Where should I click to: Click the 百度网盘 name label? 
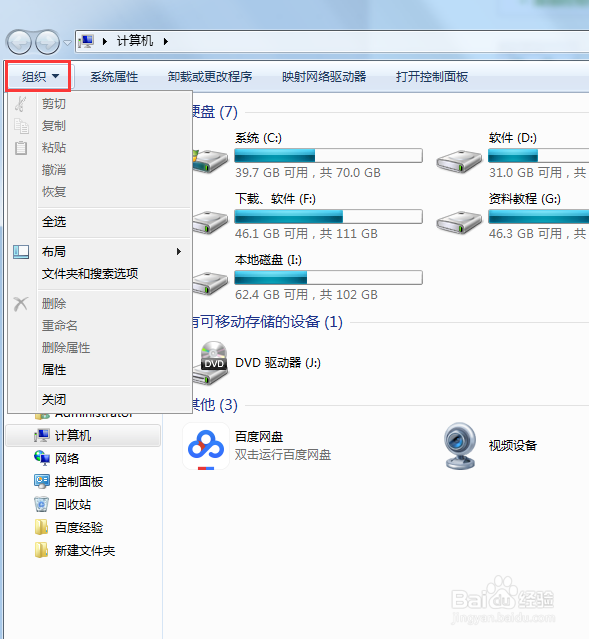click(259, 437)
